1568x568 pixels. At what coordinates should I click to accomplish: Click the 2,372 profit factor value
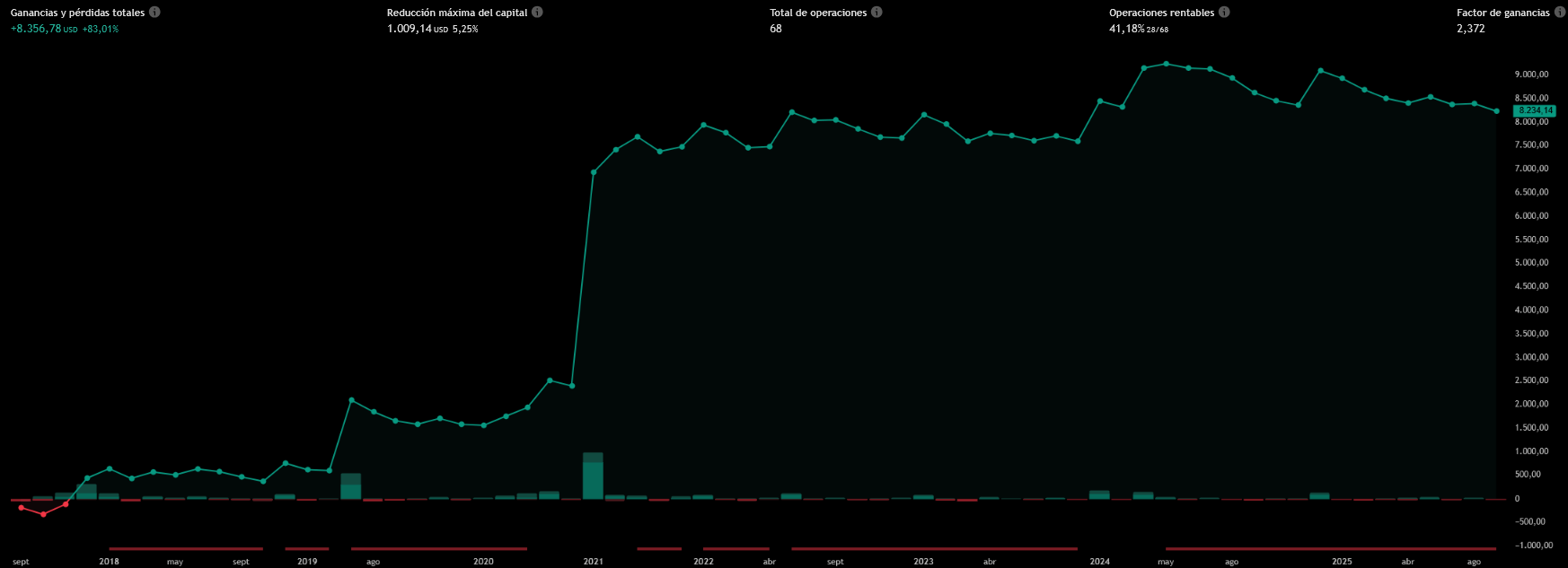pyautogui.click(x=1470, y=29)
